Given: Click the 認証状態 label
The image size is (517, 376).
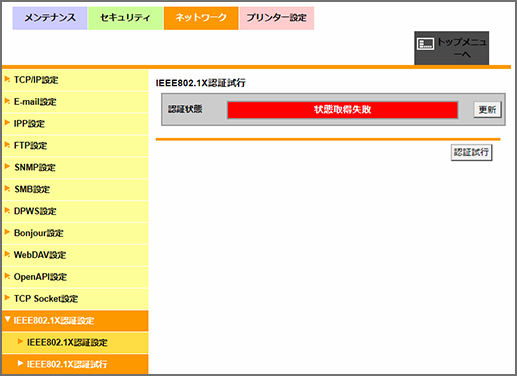Looking at the screenshot, I should click(x=185, y=109).
